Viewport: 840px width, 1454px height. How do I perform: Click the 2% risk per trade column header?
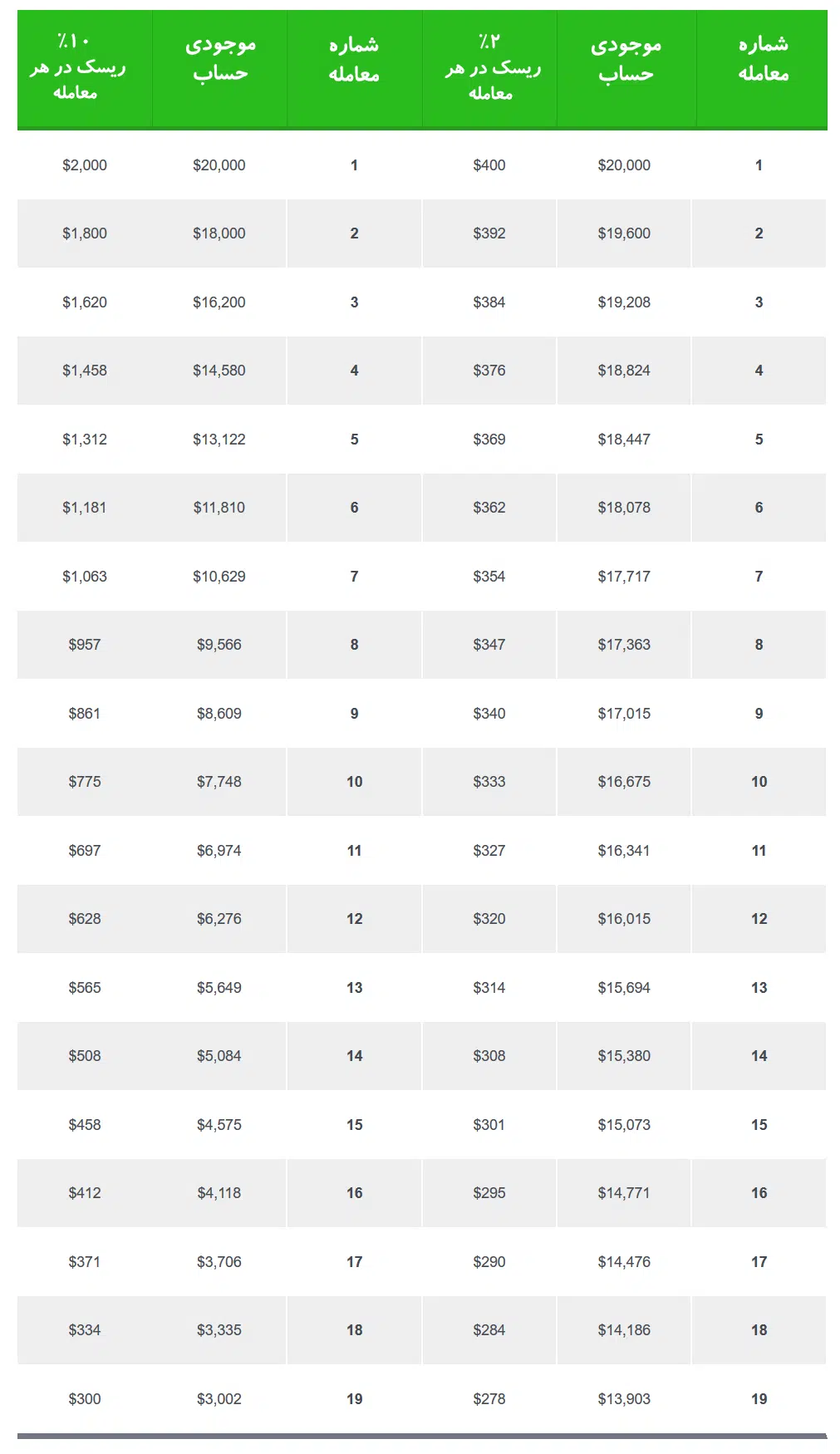click(x=489, y=69)
